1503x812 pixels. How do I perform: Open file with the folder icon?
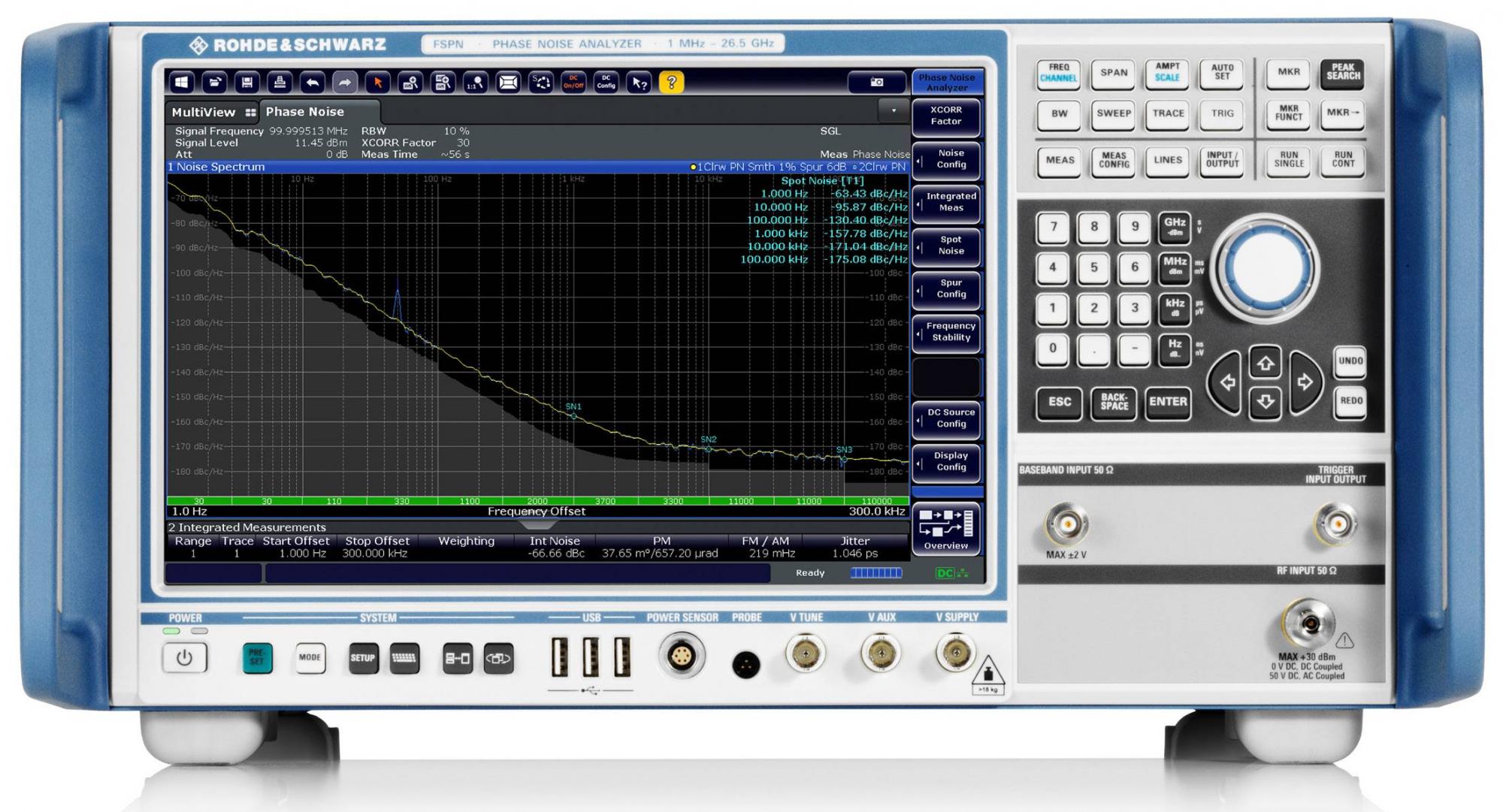click(214, 83)
